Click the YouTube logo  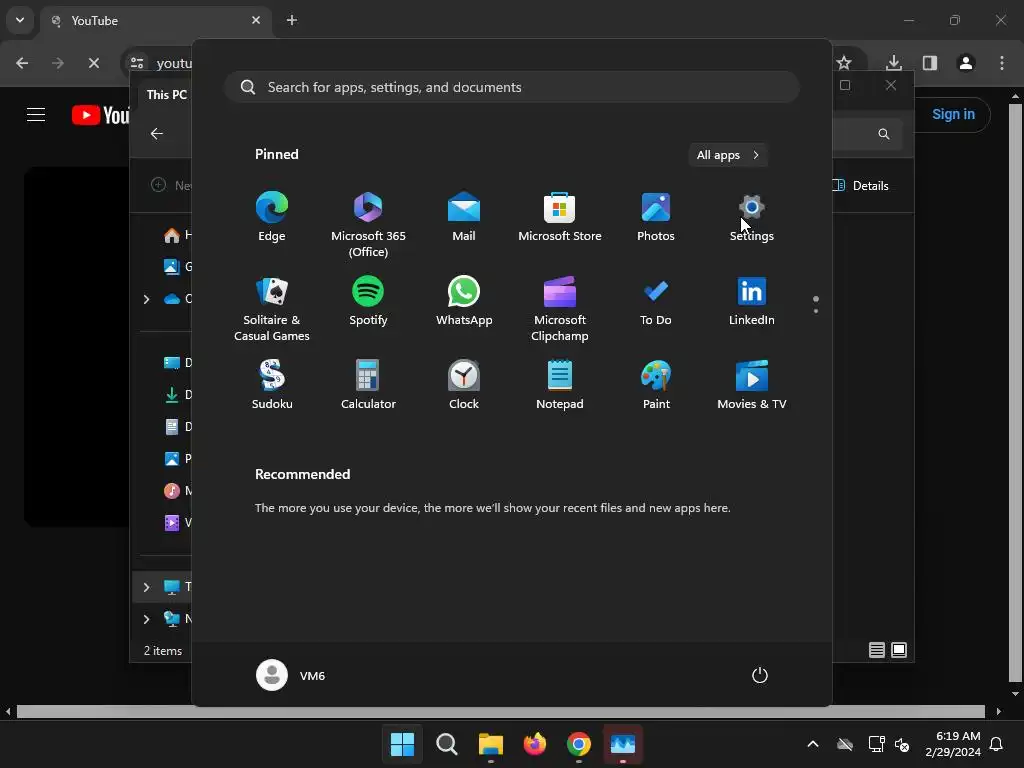coord(100,115)
